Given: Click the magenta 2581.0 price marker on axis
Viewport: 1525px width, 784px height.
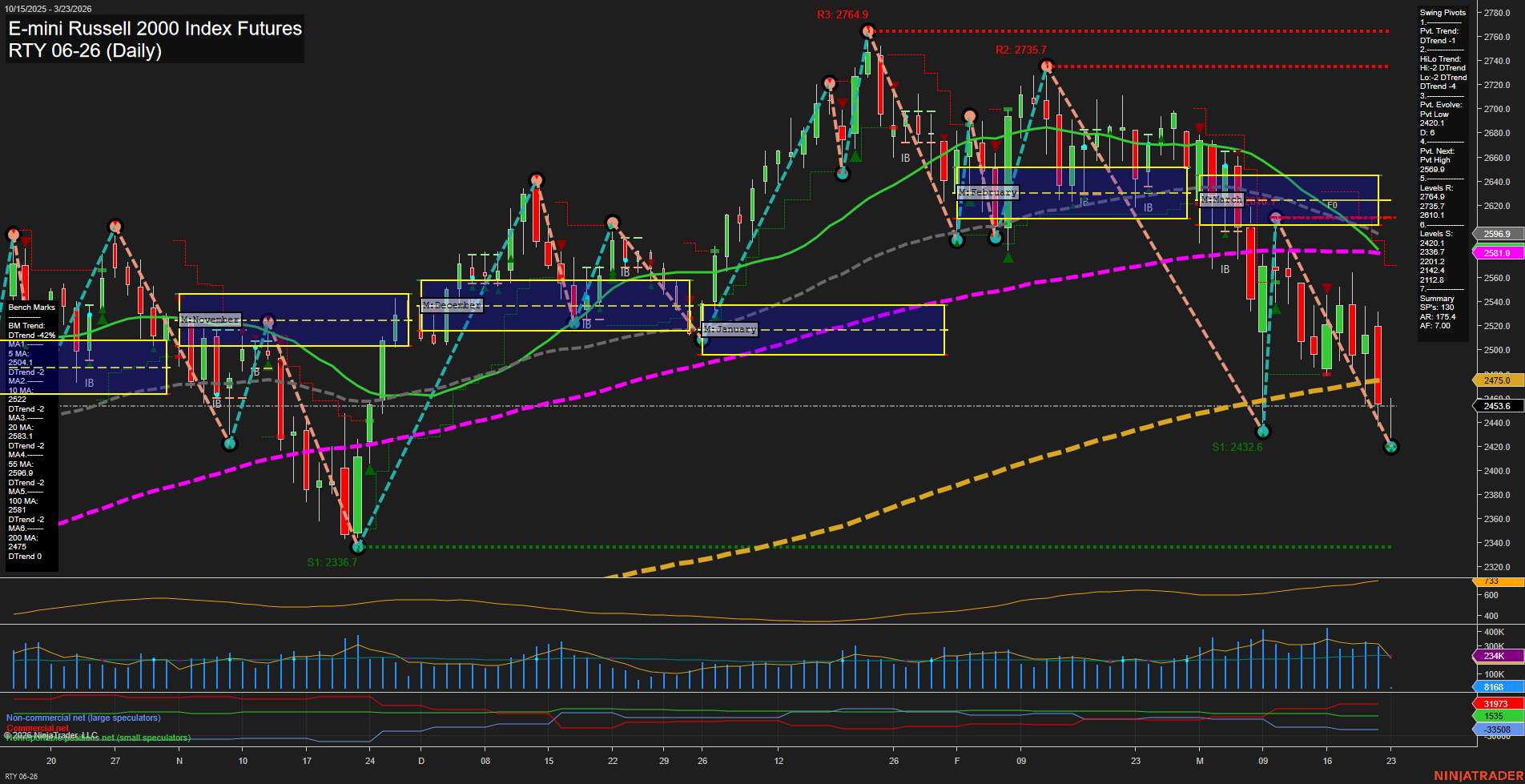Looking at the screenshot, I should tap(1496, 253).
